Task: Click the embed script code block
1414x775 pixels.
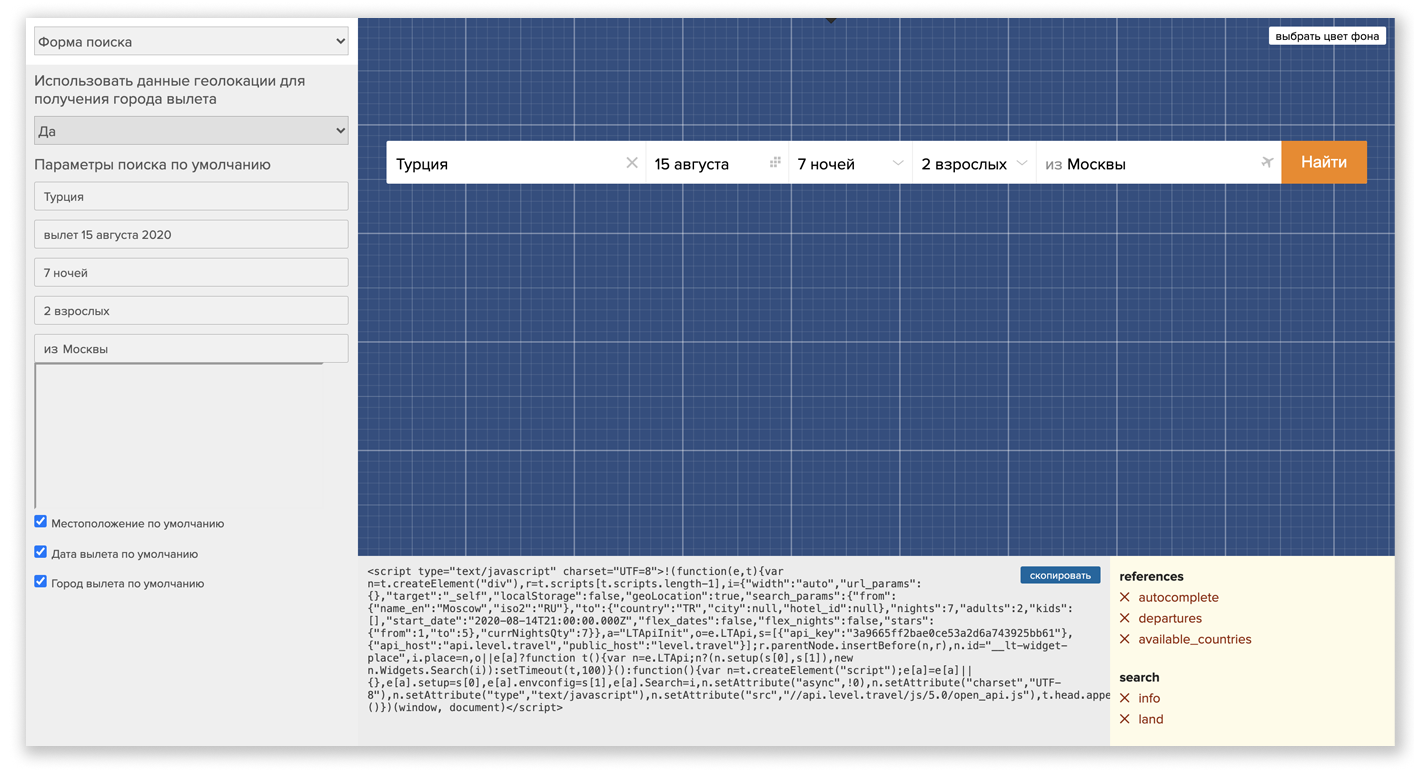Action: pos(738,639)
